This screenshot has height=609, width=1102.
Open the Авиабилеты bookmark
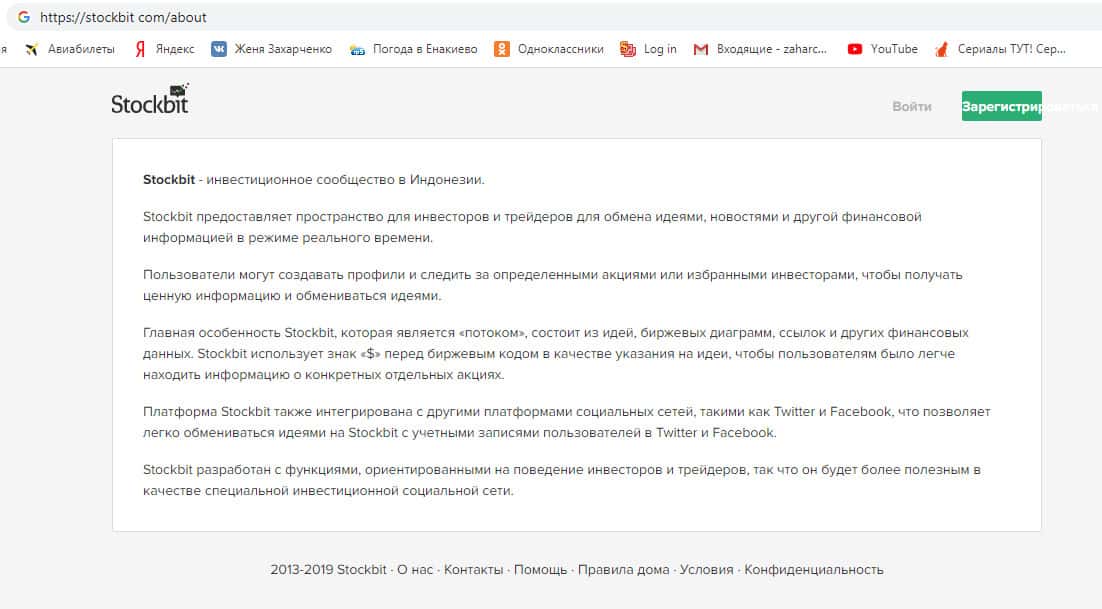coord(70,49)
